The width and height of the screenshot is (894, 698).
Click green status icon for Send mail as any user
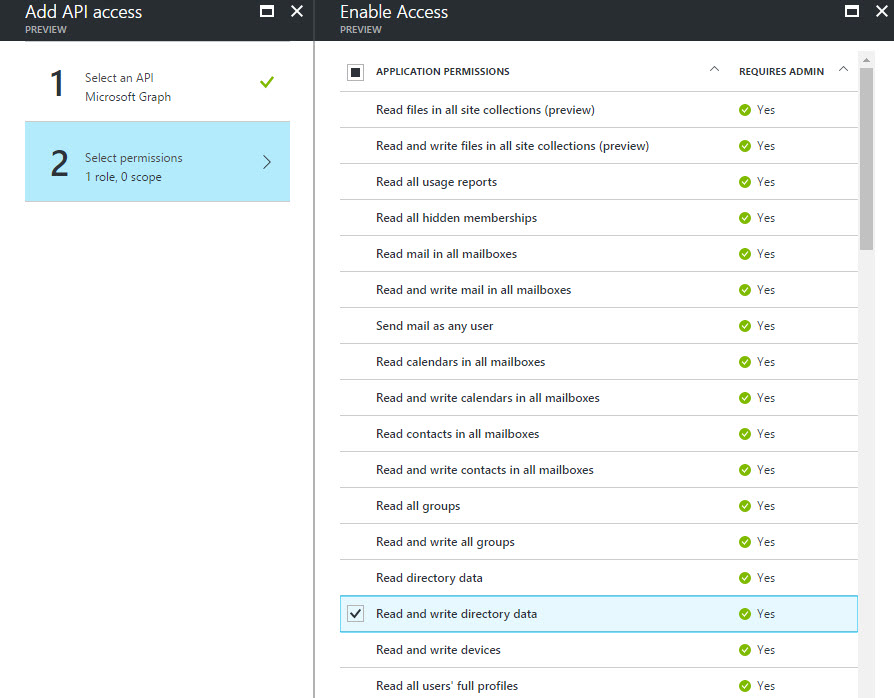click(x=745, y=326)
